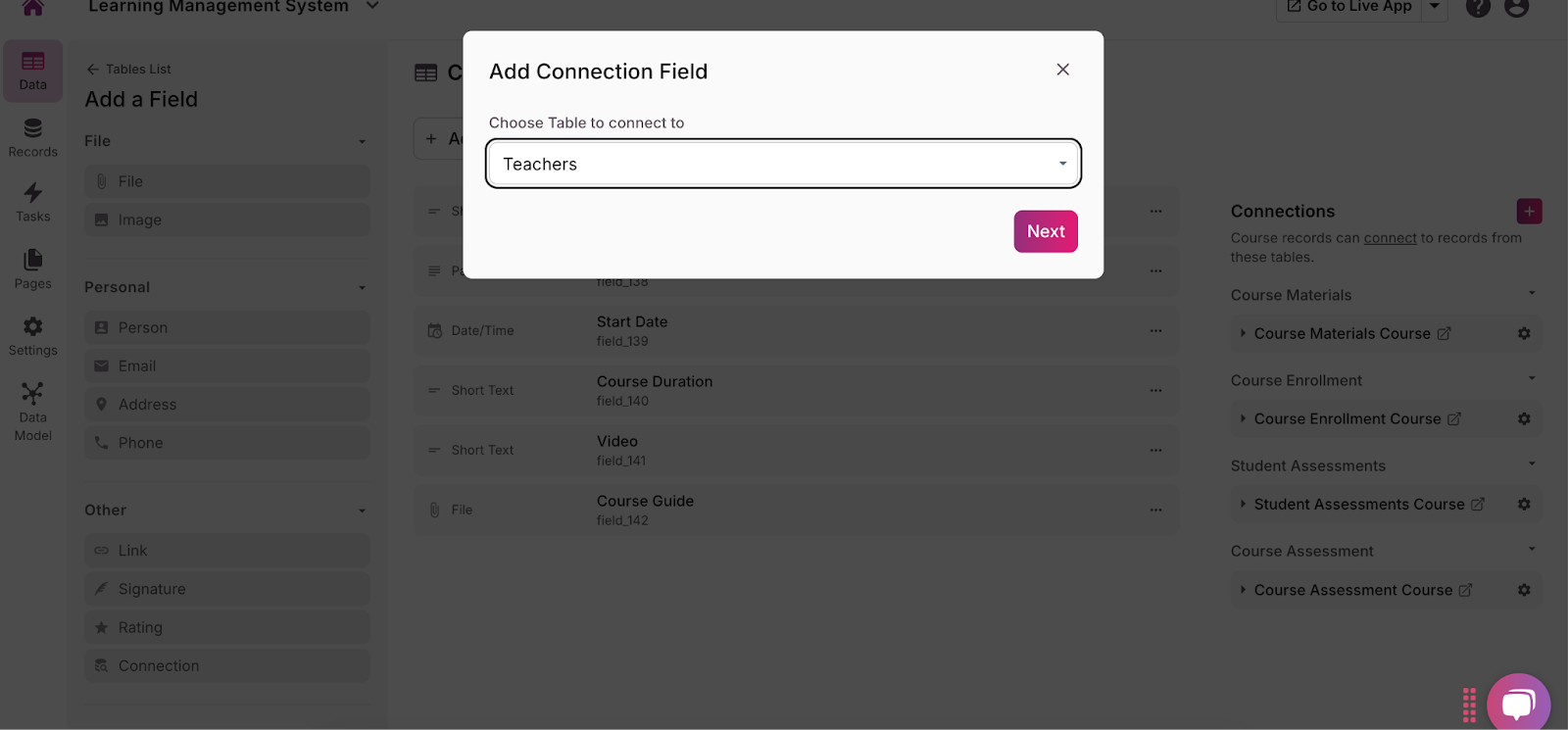Click the Next button
Viewport: 1568px width, 730px height.
pyautogui.click(x=1045, y=232)
